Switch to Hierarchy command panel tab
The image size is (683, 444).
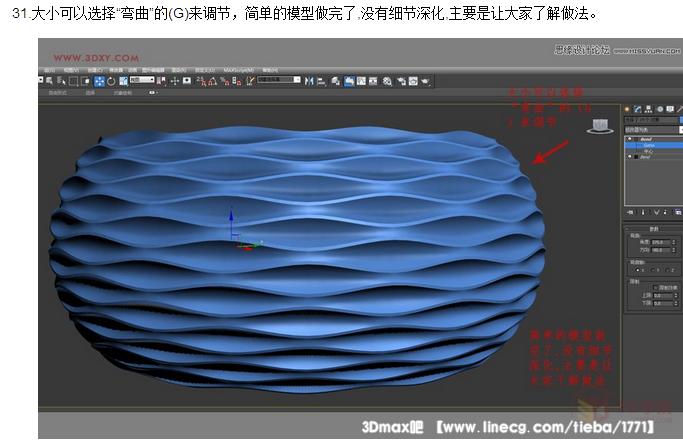coord(648,109)
